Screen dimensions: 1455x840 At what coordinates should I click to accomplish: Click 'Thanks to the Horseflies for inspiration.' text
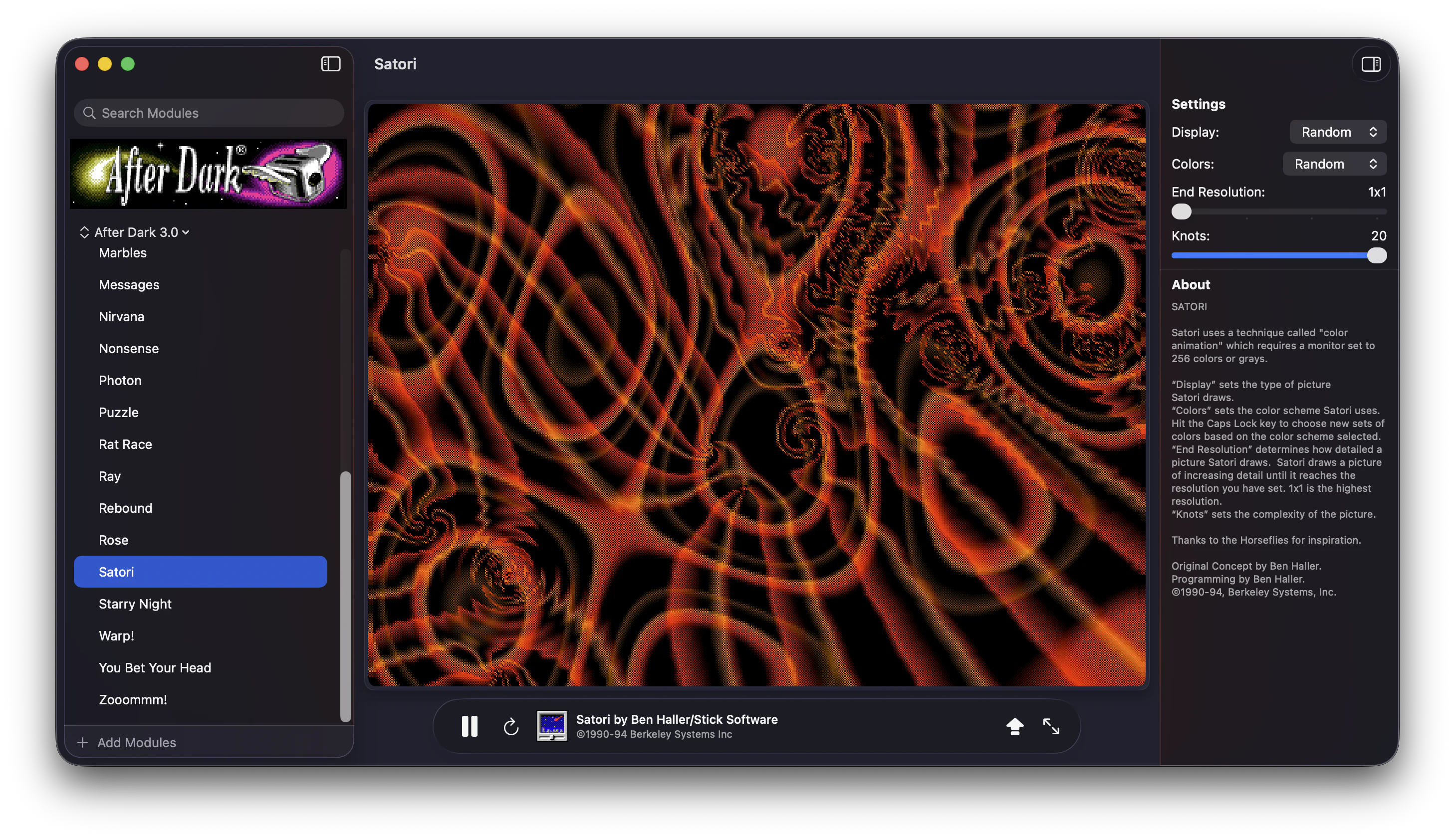point(1266,540)
